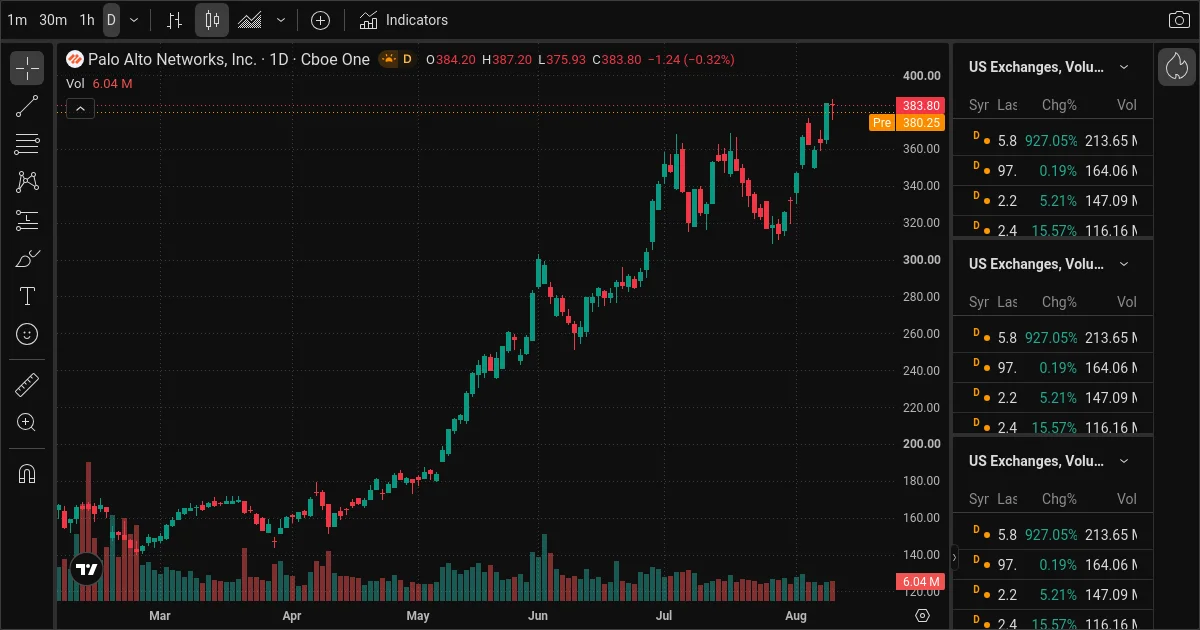Screen dimensions: 1200x630
Task: Open the Fibonacci and Gann tools
Action: pos(27,144)
